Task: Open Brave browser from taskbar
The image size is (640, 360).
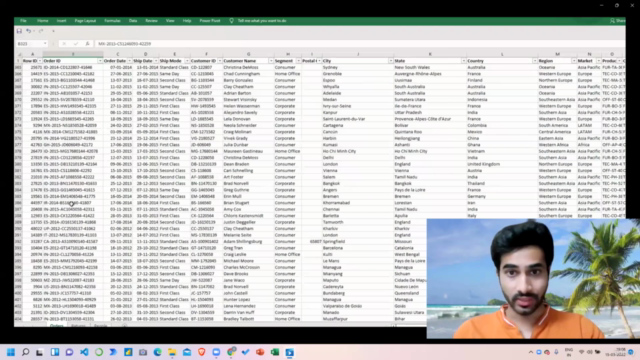Action: pos(202,352)
